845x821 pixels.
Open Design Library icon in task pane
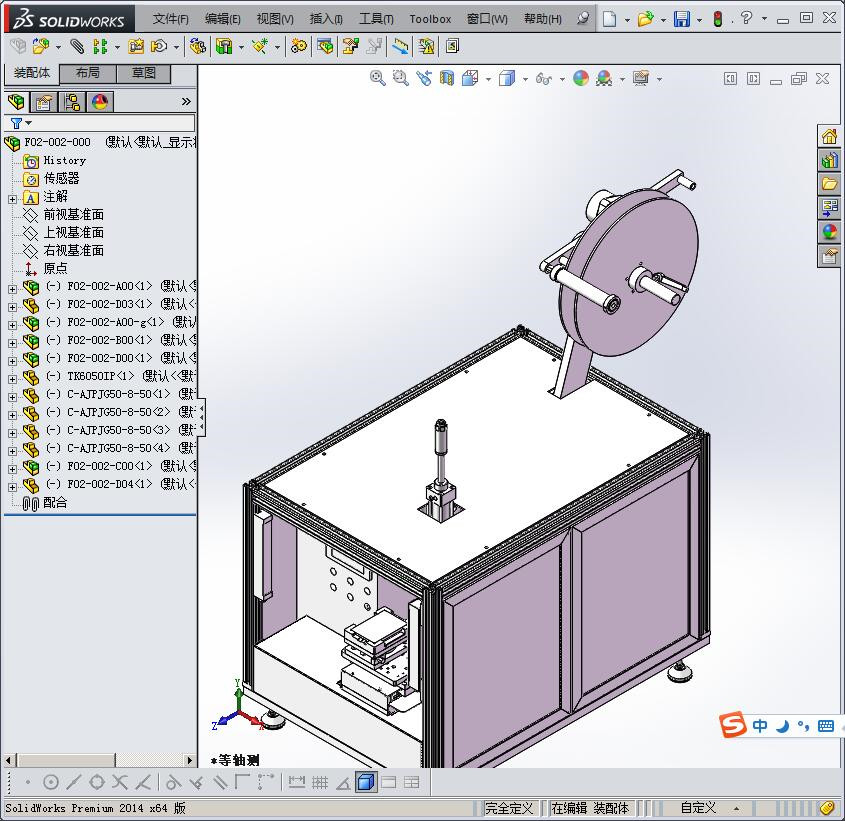pos(829,160)
